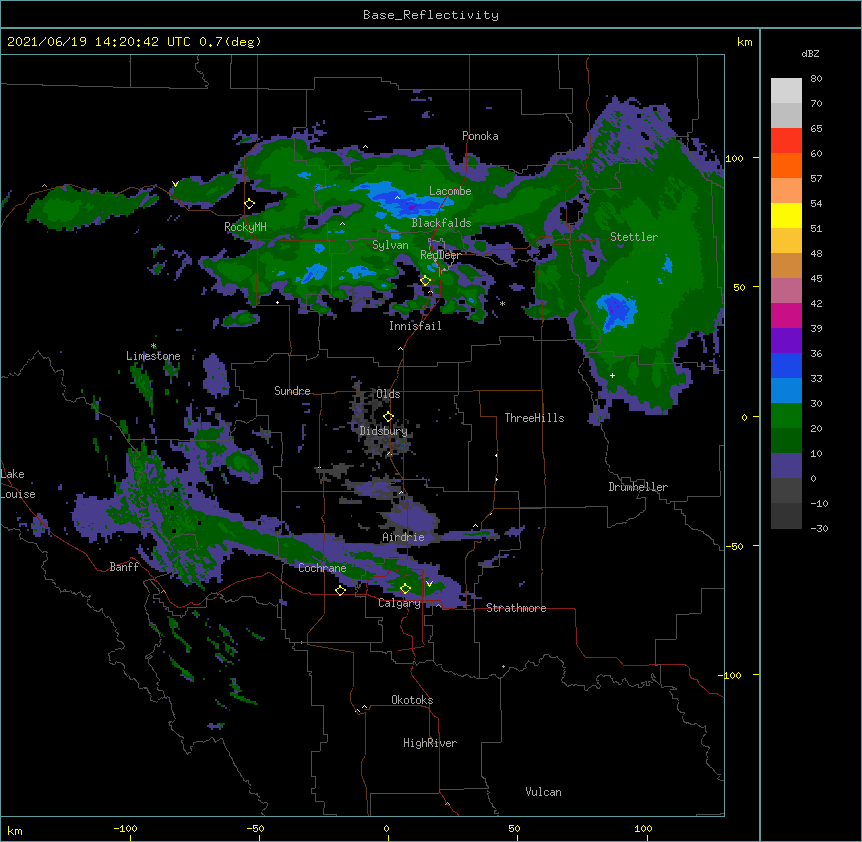This screenshot has height=842, width=862.
Task: Select the Limestone label
Action: tap(153, 356)
